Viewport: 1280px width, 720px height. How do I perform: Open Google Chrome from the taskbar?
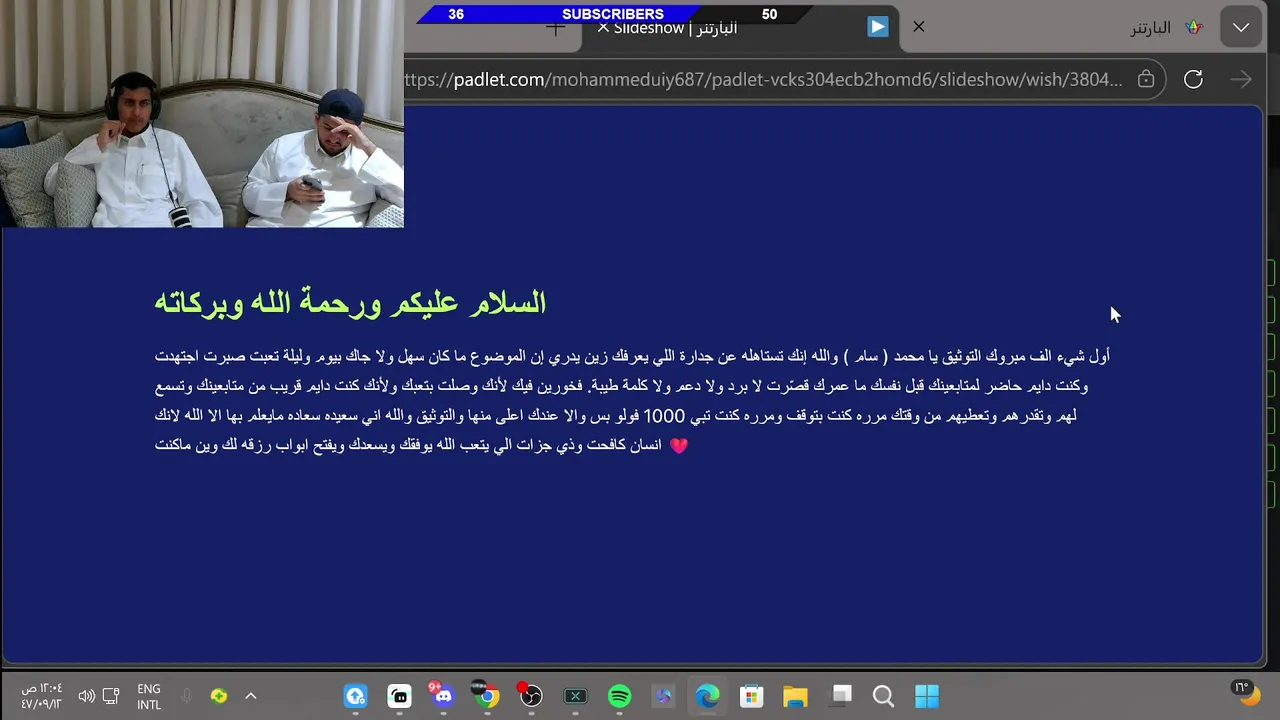(x=487, y=696)
